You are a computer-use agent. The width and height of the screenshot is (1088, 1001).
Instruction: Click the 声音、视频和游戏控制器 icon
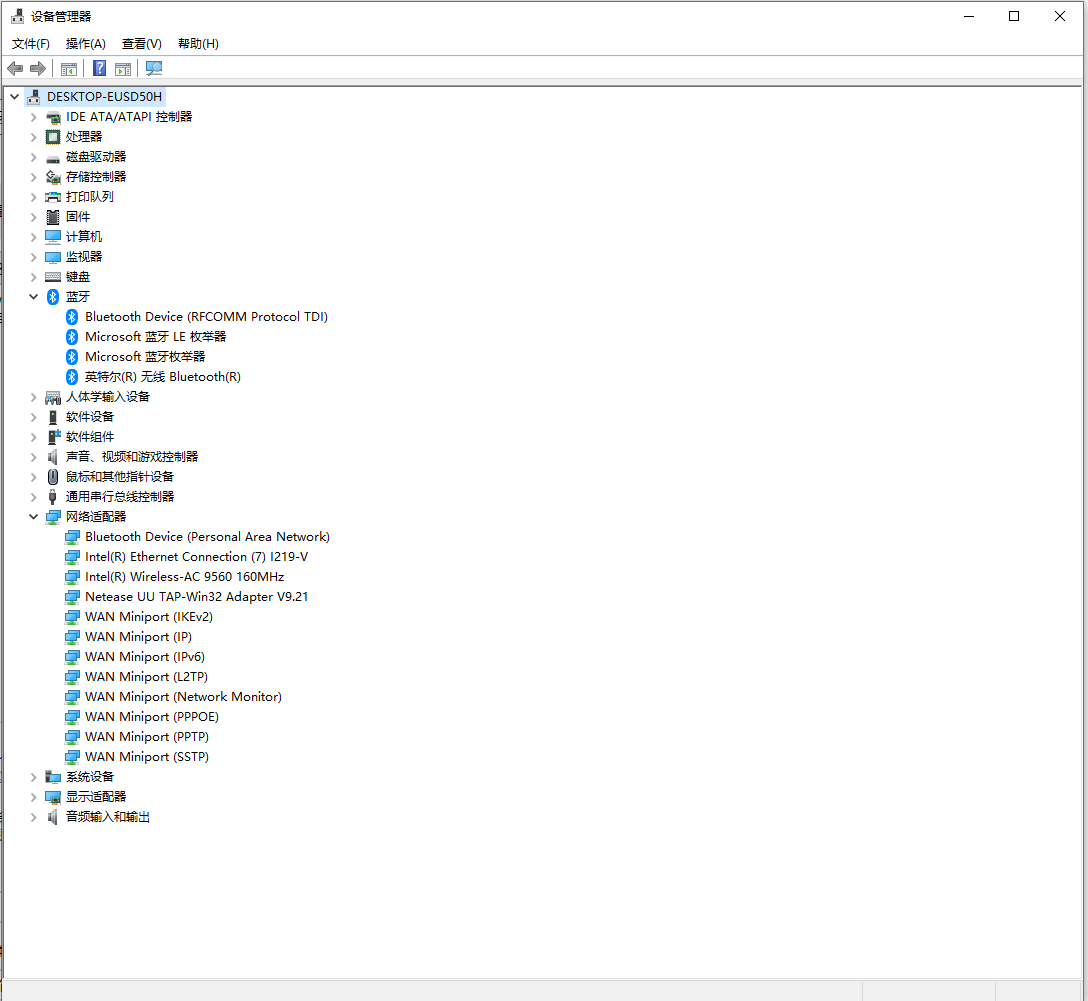pos(53,457)
